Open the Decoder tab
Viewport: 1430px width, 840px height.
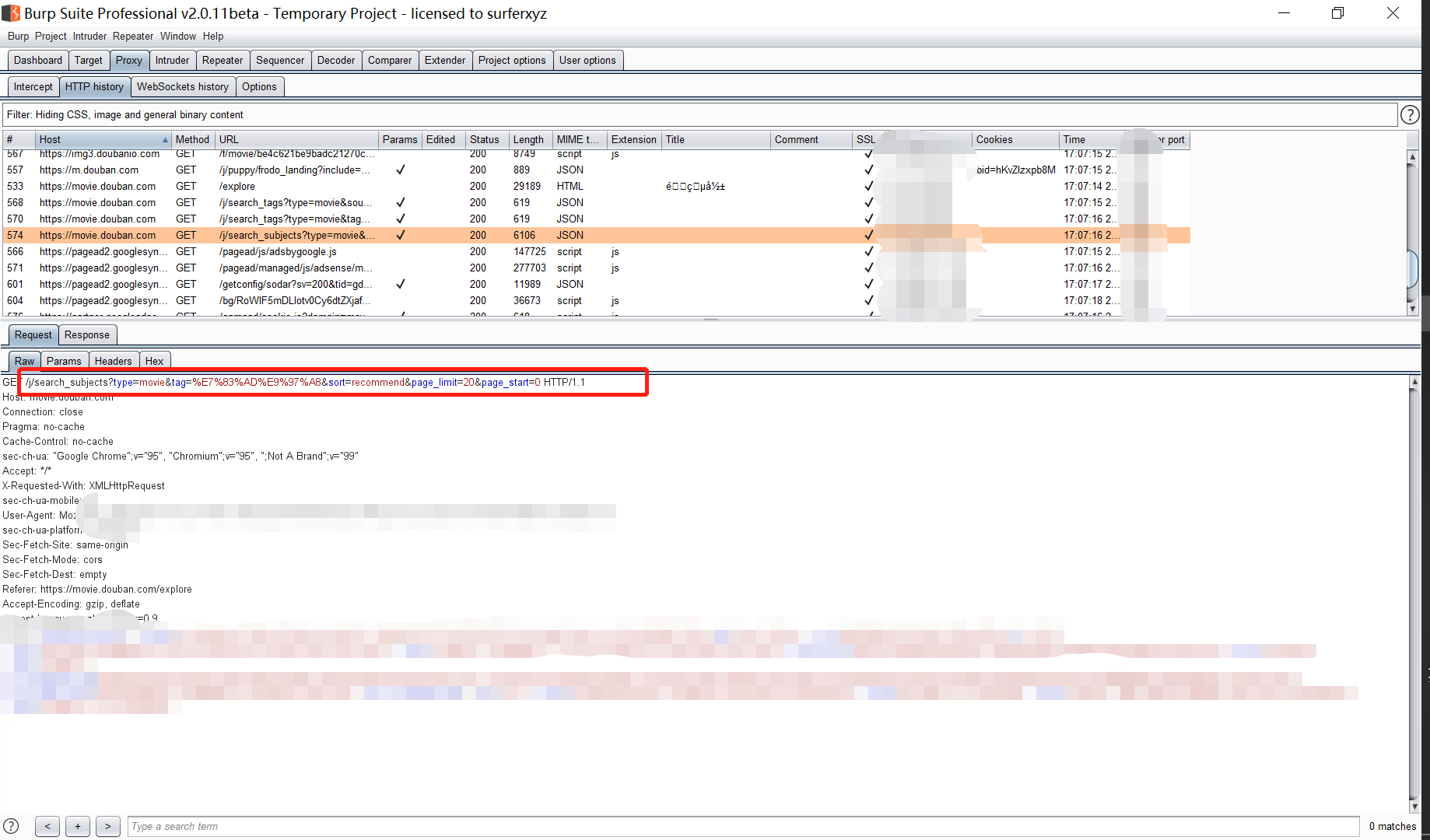336,61
